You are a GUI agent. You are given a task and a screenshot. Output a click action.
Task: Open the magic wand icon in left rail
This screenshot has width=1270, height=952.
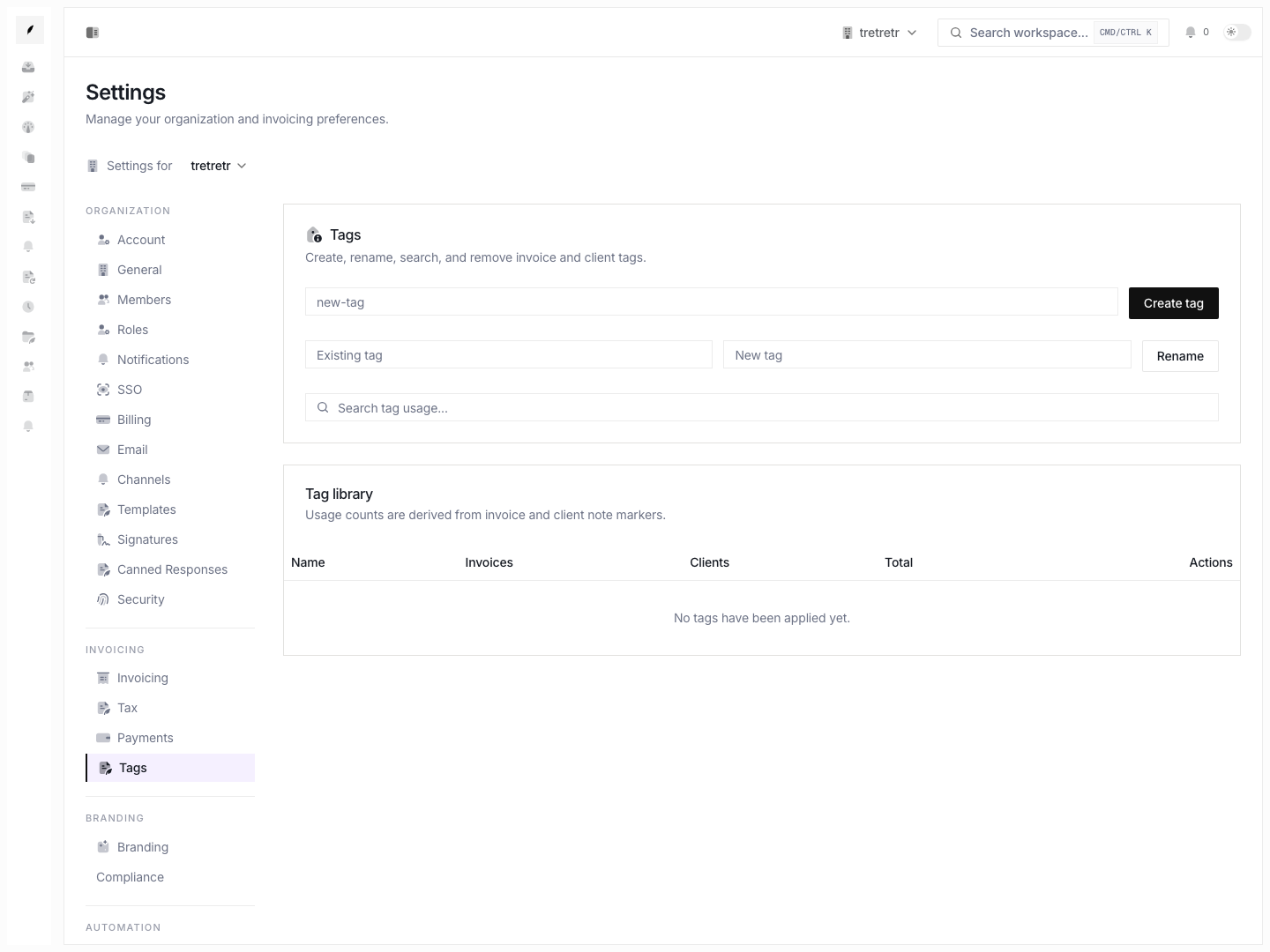click(28, 97)
